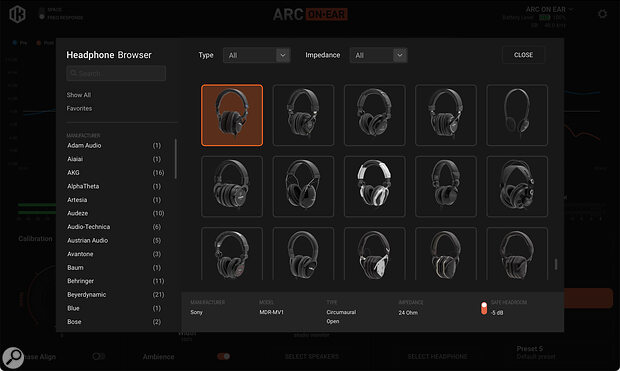Expand the ARC ON EAR device dropdown
The width and height of the screenshot is (620, 371).
[x=550, y=9]
